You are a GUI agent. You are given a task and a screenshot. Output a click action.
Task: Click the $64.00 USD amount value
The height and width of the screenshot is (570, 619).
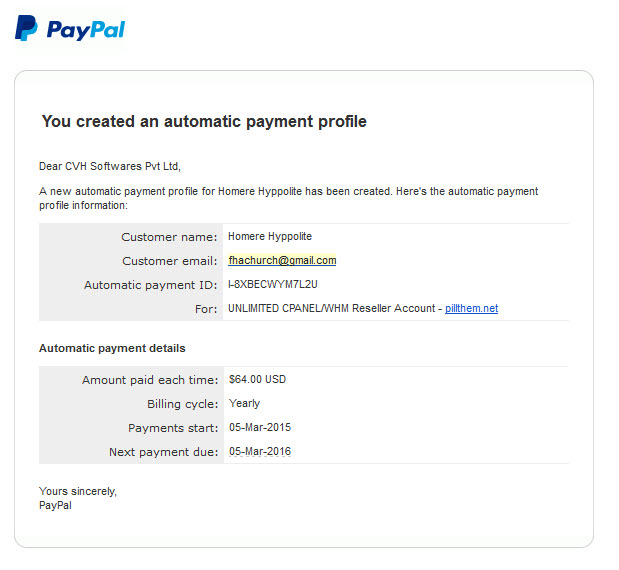pos(257,379)
